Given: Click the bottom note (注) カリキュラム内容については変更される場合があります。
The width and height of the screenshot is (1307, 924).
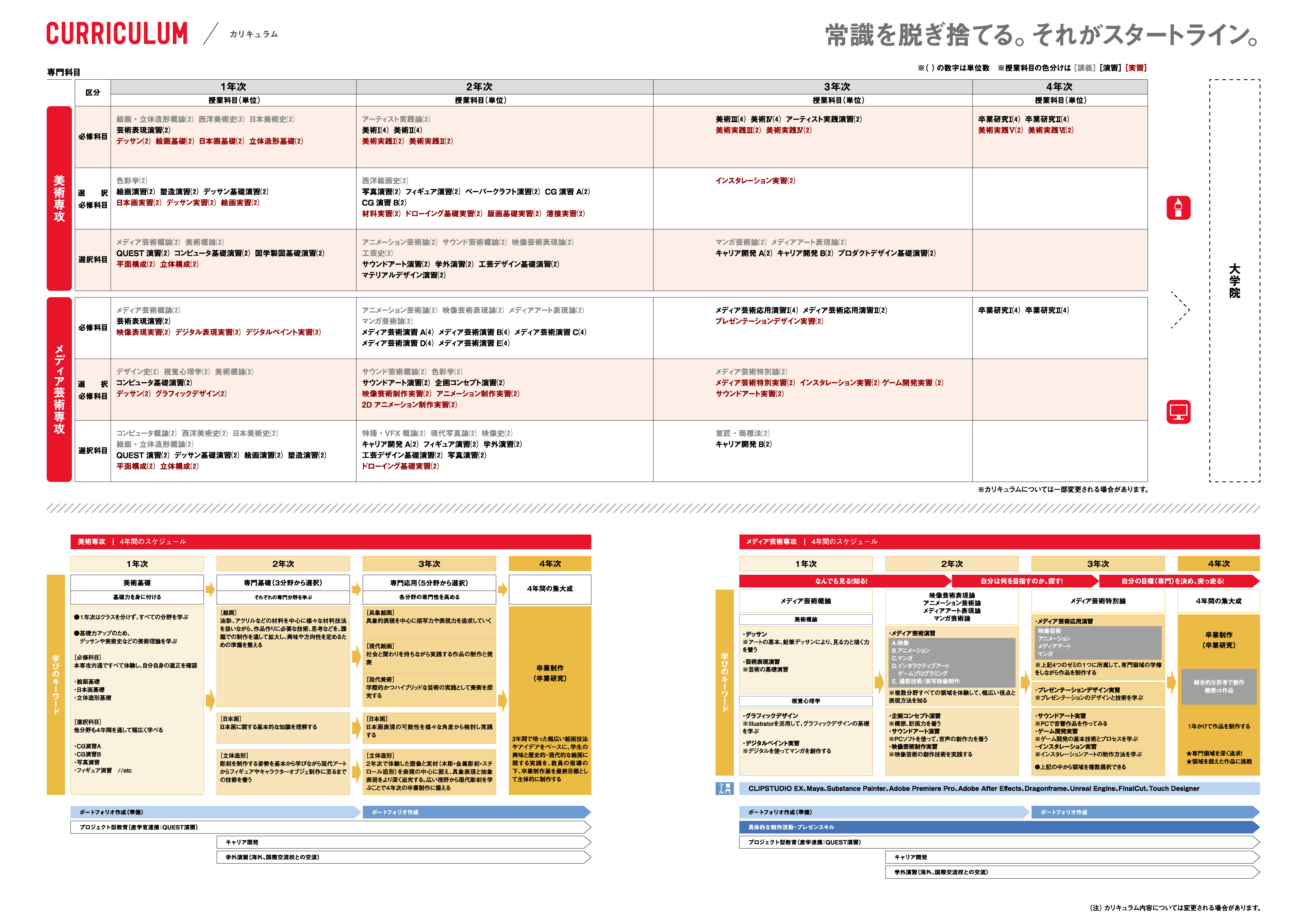Looking at the screenshot, I should pyautogui.click(x=1175, y=908).
